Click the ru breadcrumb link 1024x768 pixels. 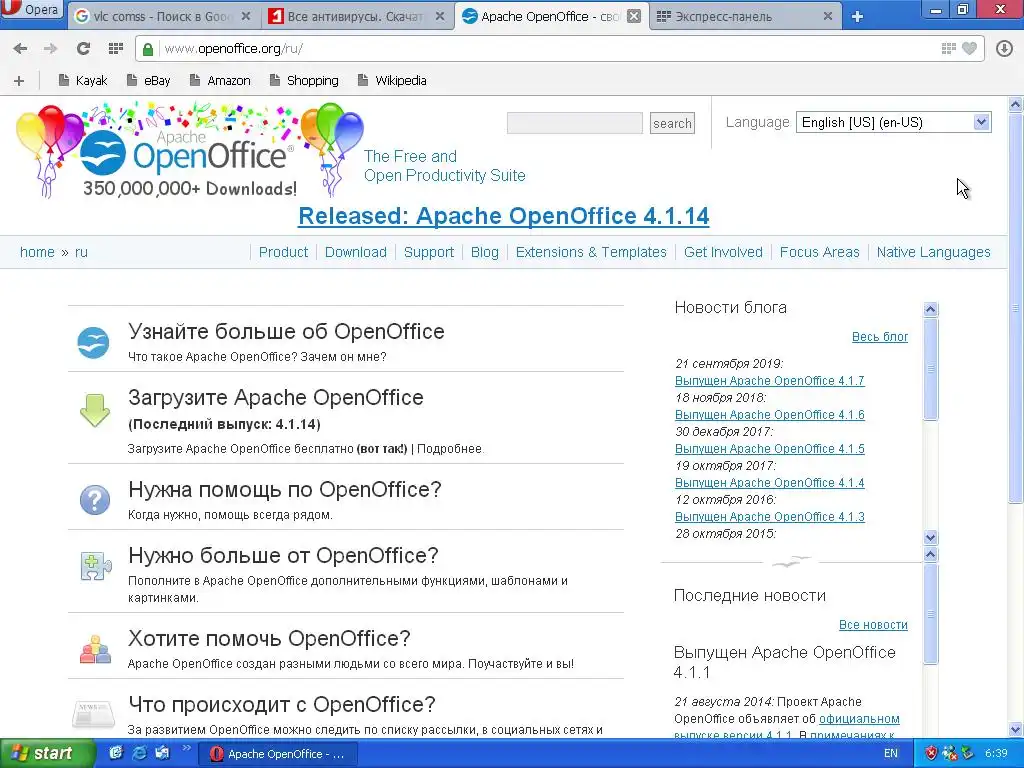click(81, 252)
